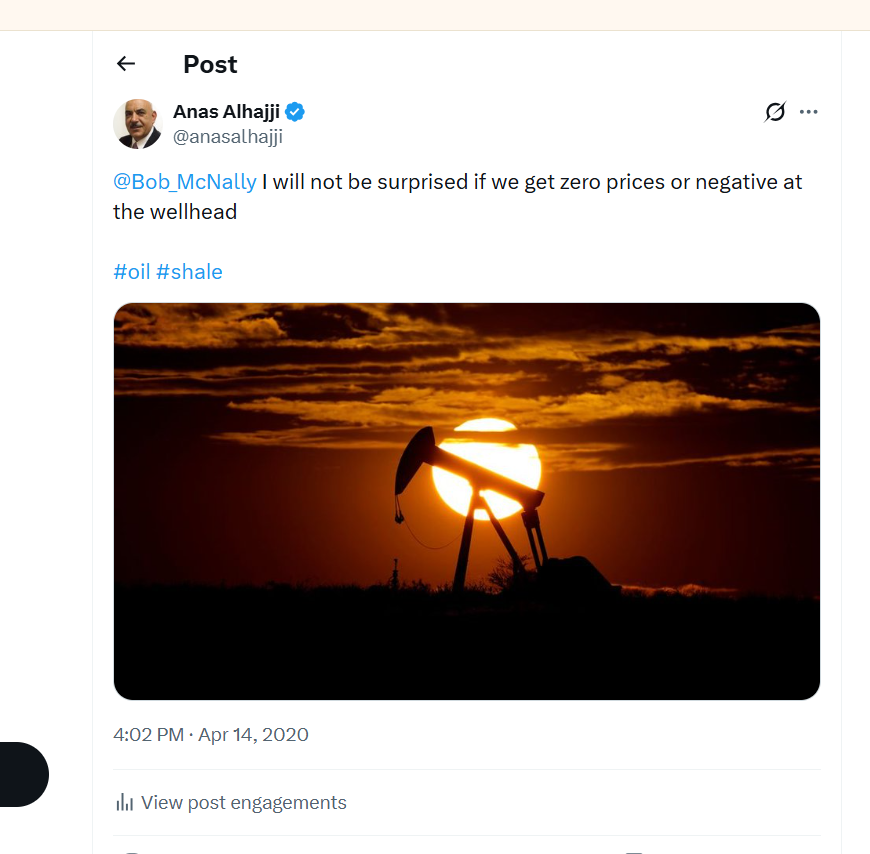Follow the #shale hashtag
870x854 pixels.
(189, 271)
